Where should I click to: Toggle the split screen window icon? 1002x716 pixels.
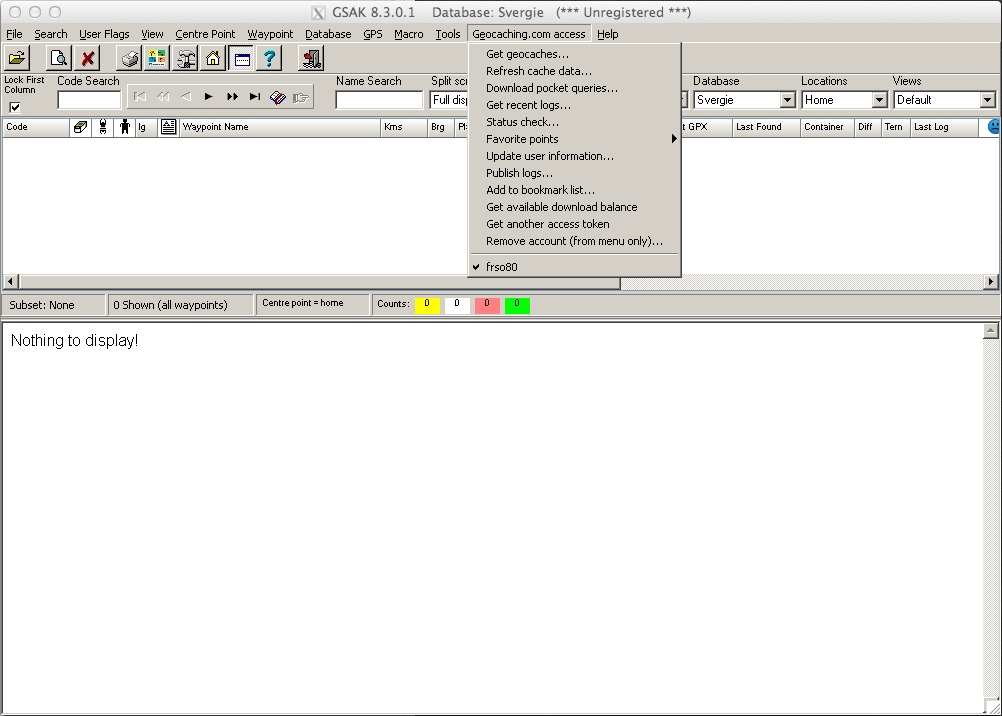pos(242,59)
